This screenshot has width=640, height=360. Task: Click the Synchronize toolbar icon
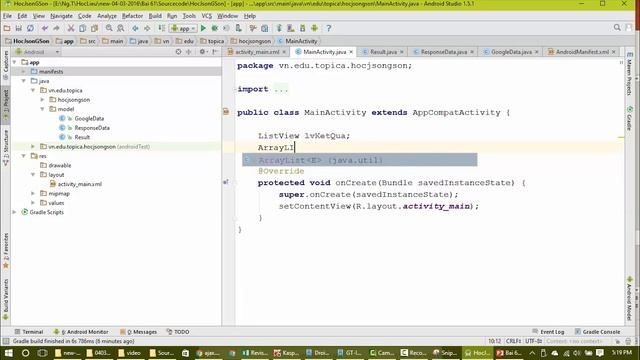point(30,28)
